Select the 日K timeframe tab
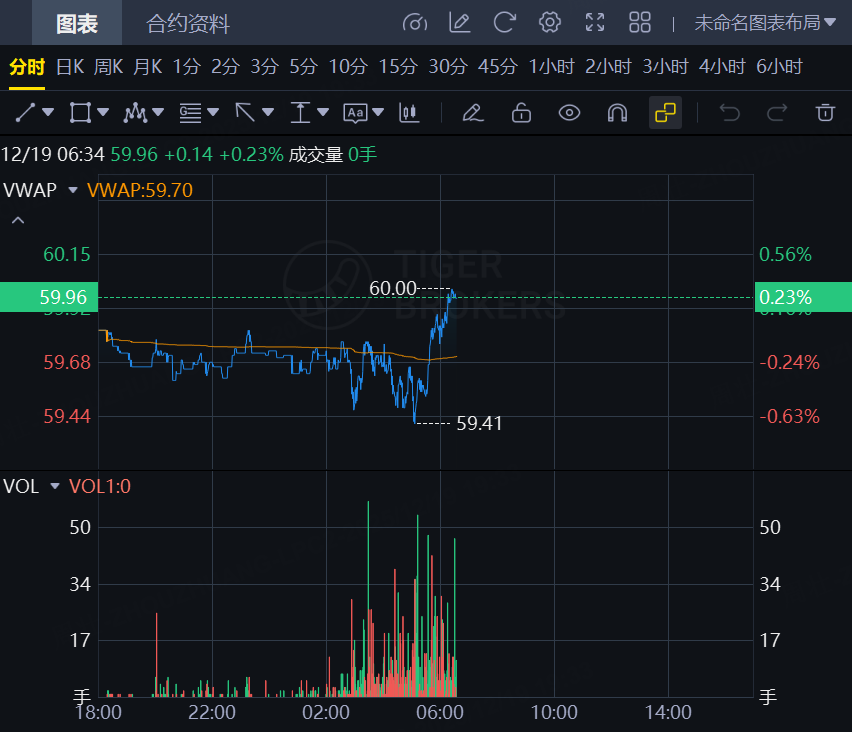 [70, 67]
